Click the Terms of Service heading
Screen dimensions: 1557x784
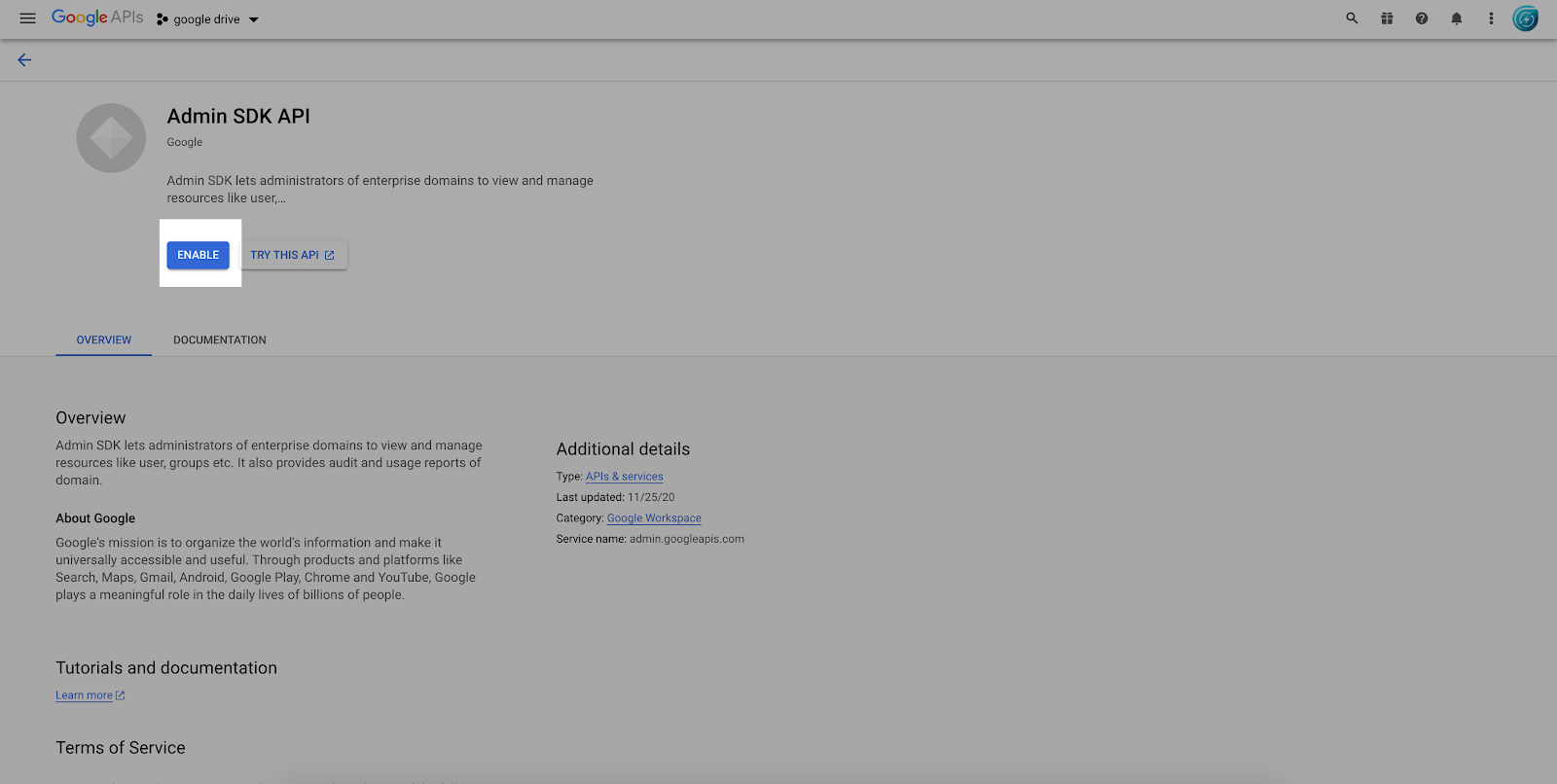pos(121,748)
